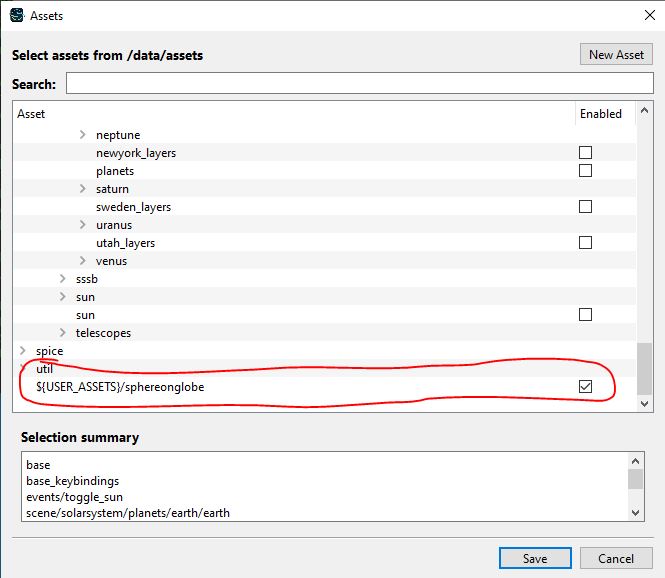Click the Save button
Viewport: 665px width, 578px height.
tap(535, 558)
